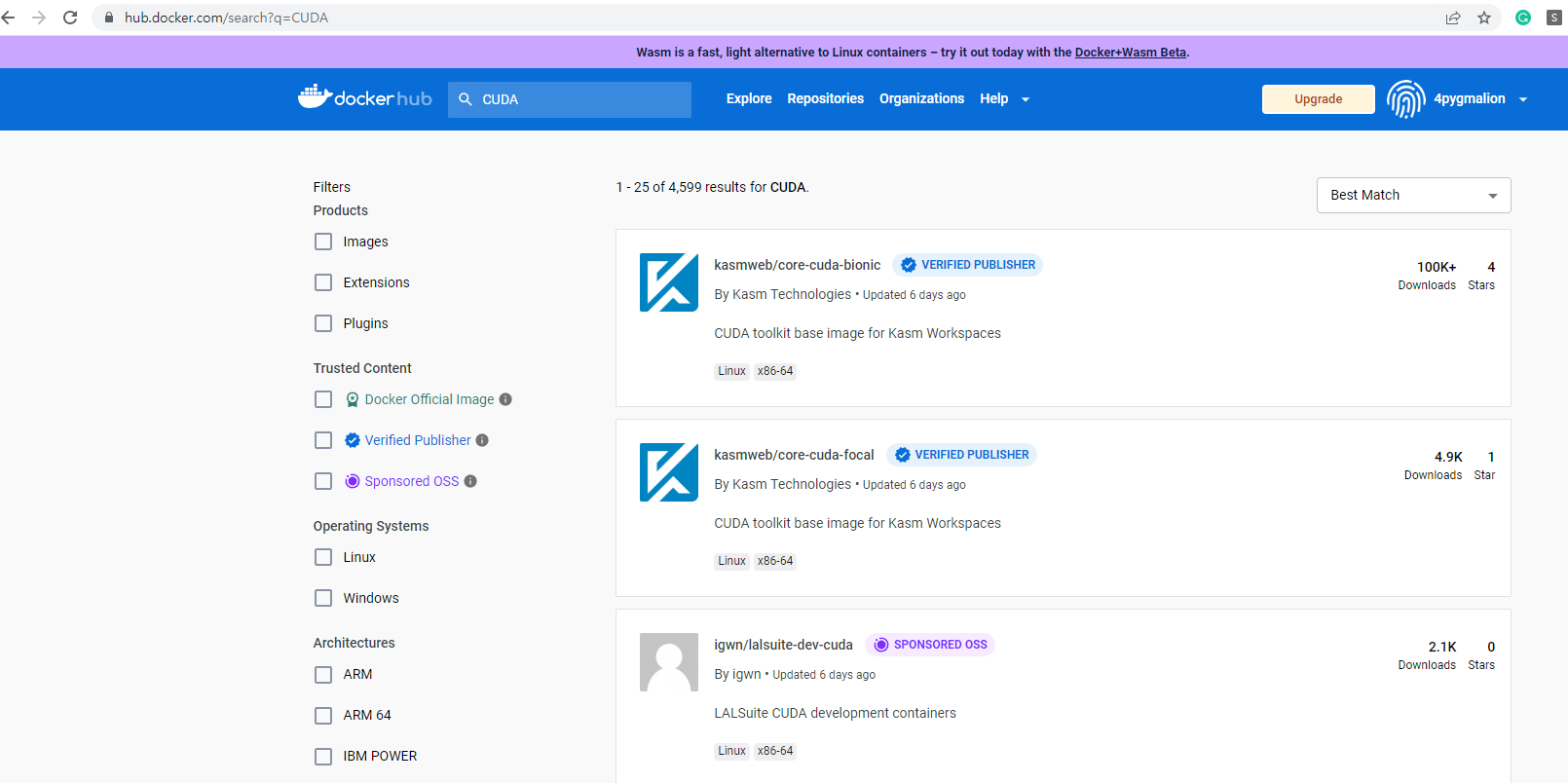1568x783 pixels.
Task: Click the magnifier search icon
Action: 466,99
